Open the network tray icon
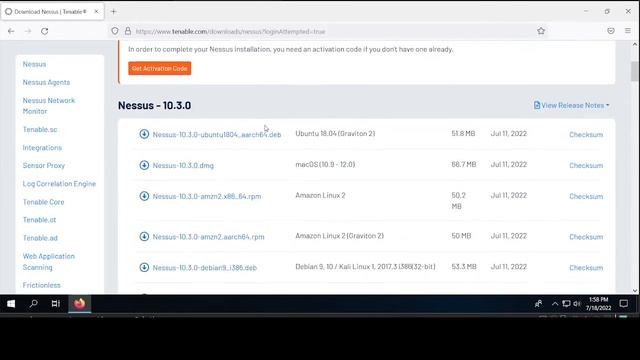The image size is (640, 360). [x=566, y=304]
